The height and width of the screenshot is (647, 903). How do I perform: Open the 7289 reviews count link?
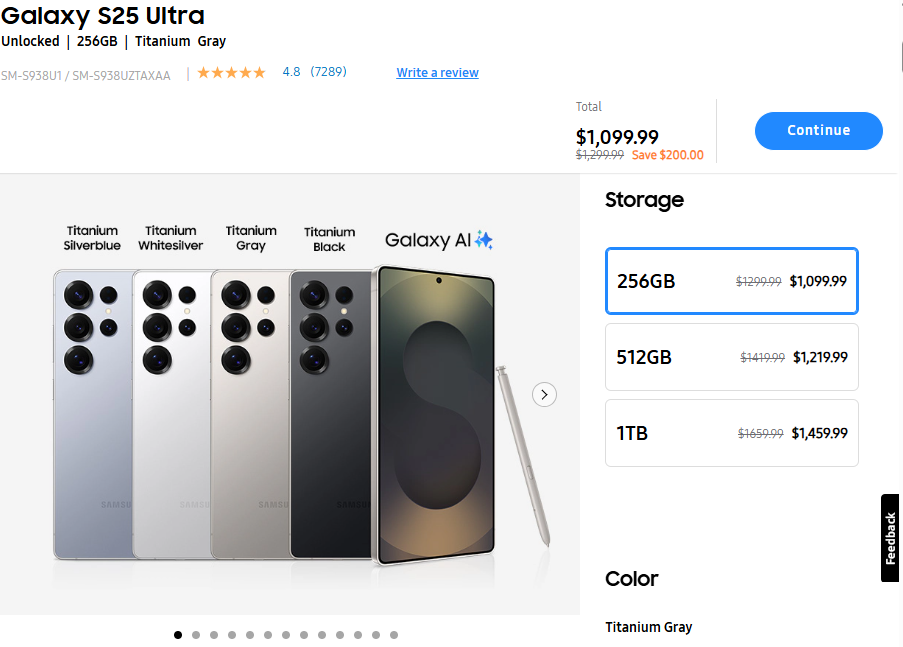(x=328, y=72)
